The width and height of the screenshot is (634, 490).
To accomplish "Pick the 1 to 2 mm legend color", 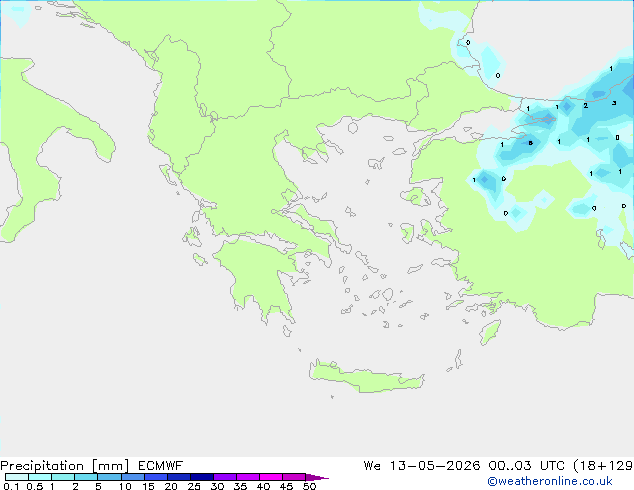I will (63, 477).
